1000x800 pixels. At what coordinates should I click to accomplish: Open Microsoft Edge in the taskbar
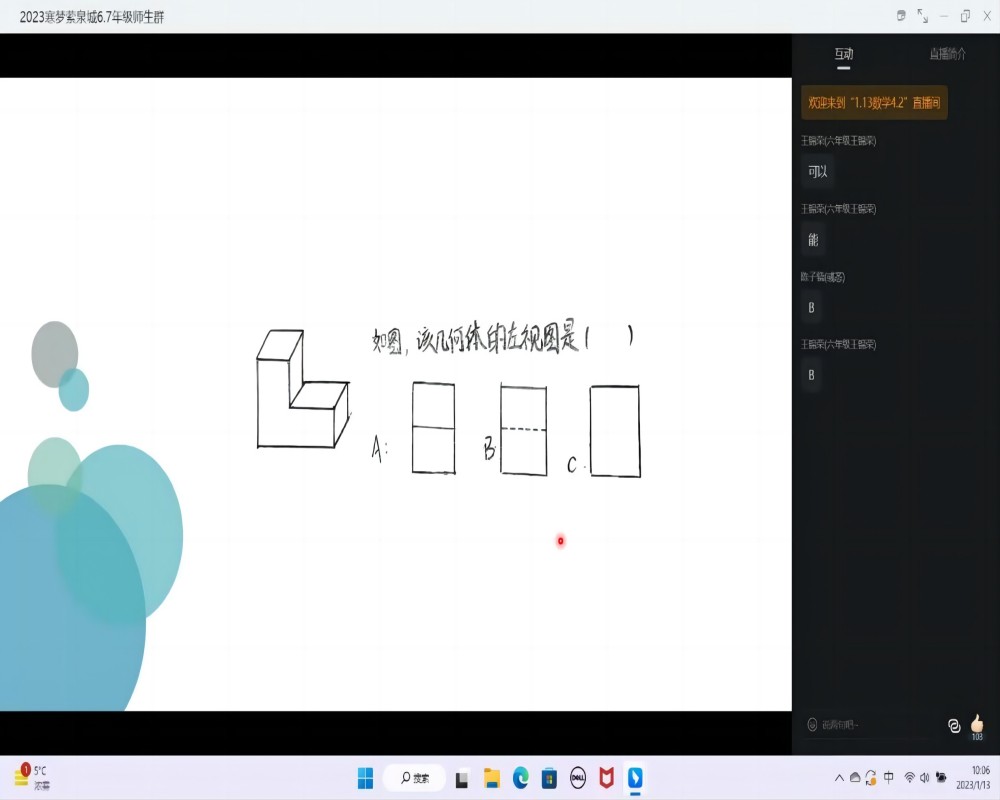[x=520, y=777]
